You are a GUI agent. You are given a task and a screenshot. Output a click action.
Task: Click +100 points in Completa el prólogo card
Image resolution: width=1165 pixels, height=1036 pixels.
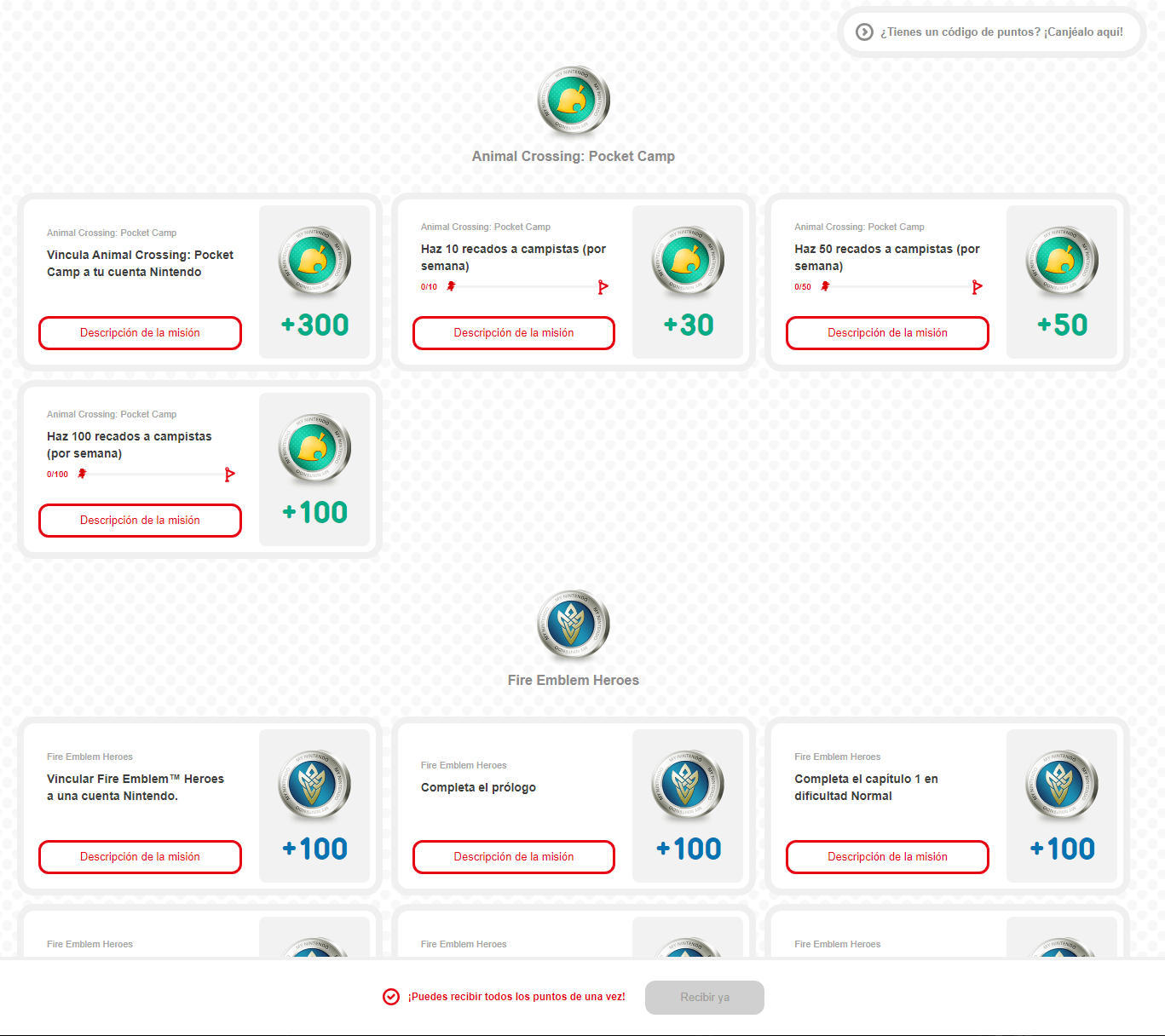pos(688,849)
